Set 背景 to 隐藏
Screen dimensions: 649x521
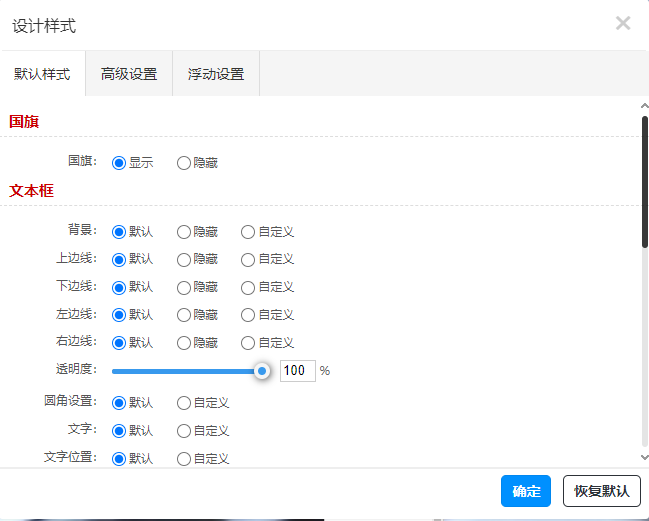pyautogui.click(x=184, y=232)
